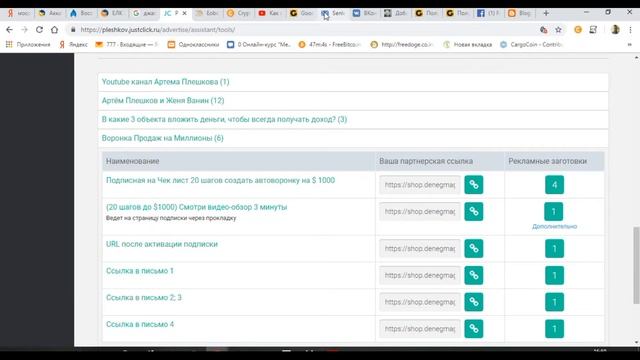Image resolution: width=640 pixels, height=360 pixels.
Task: Open Ссылка в письмо 4 link
Action: tap(140, 324)
